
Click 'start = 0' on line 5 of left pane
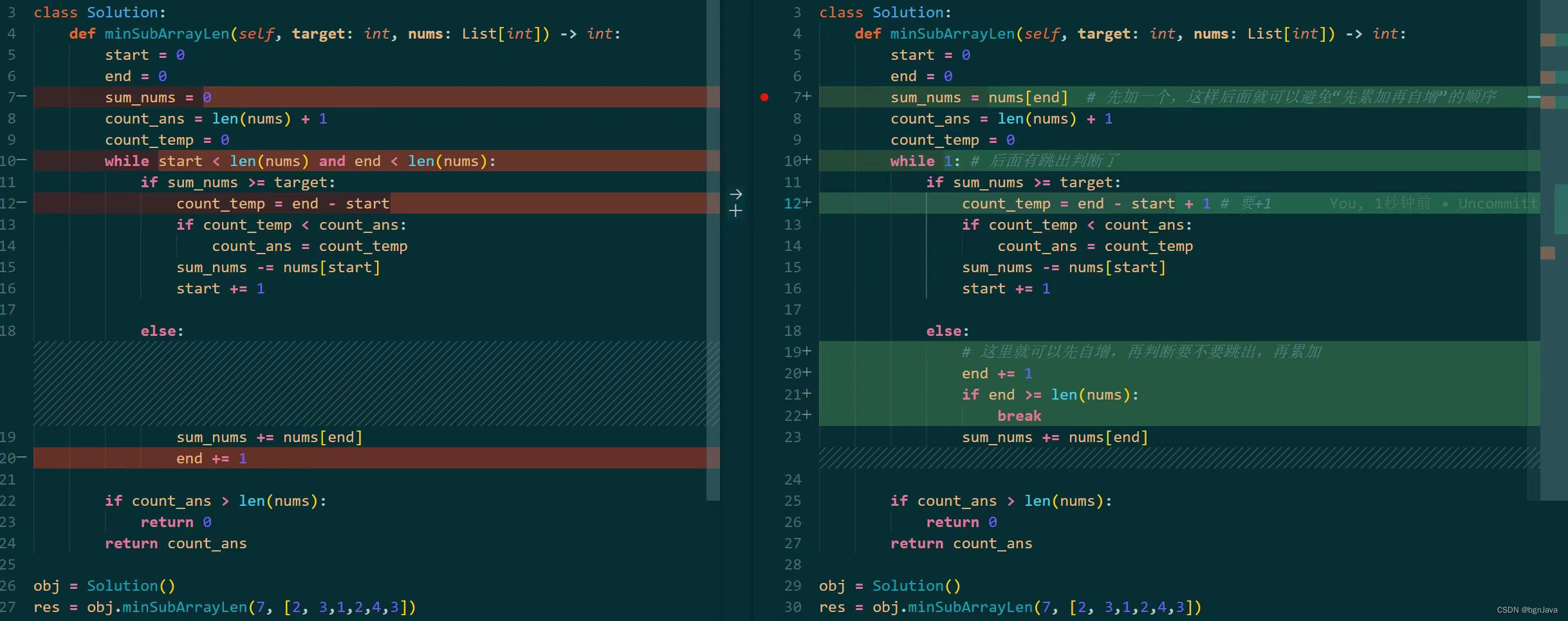tap(145, 55)
